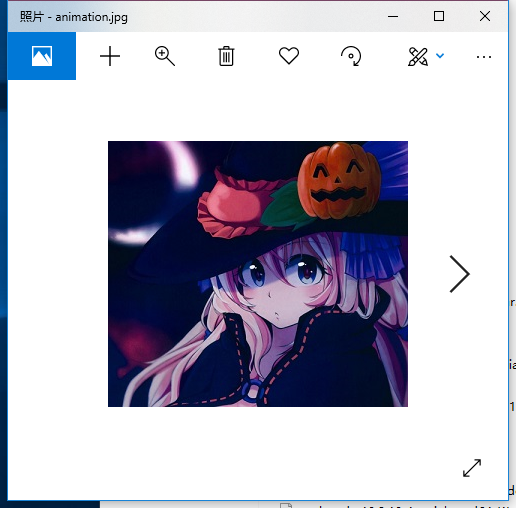The height and width of the screenshot is (508, 516).
Task: Expand the Edit & Create dropdown arrow
Action: pyautogui.click(x=440, y=56)
